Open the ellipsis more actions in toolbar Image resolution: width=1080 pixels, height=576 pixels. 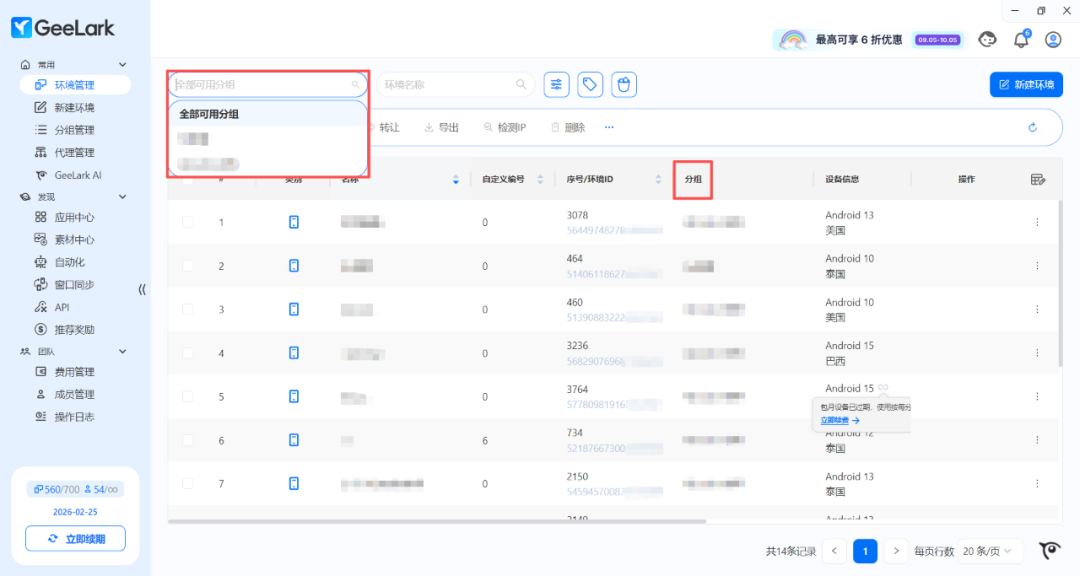pos(609,127)
